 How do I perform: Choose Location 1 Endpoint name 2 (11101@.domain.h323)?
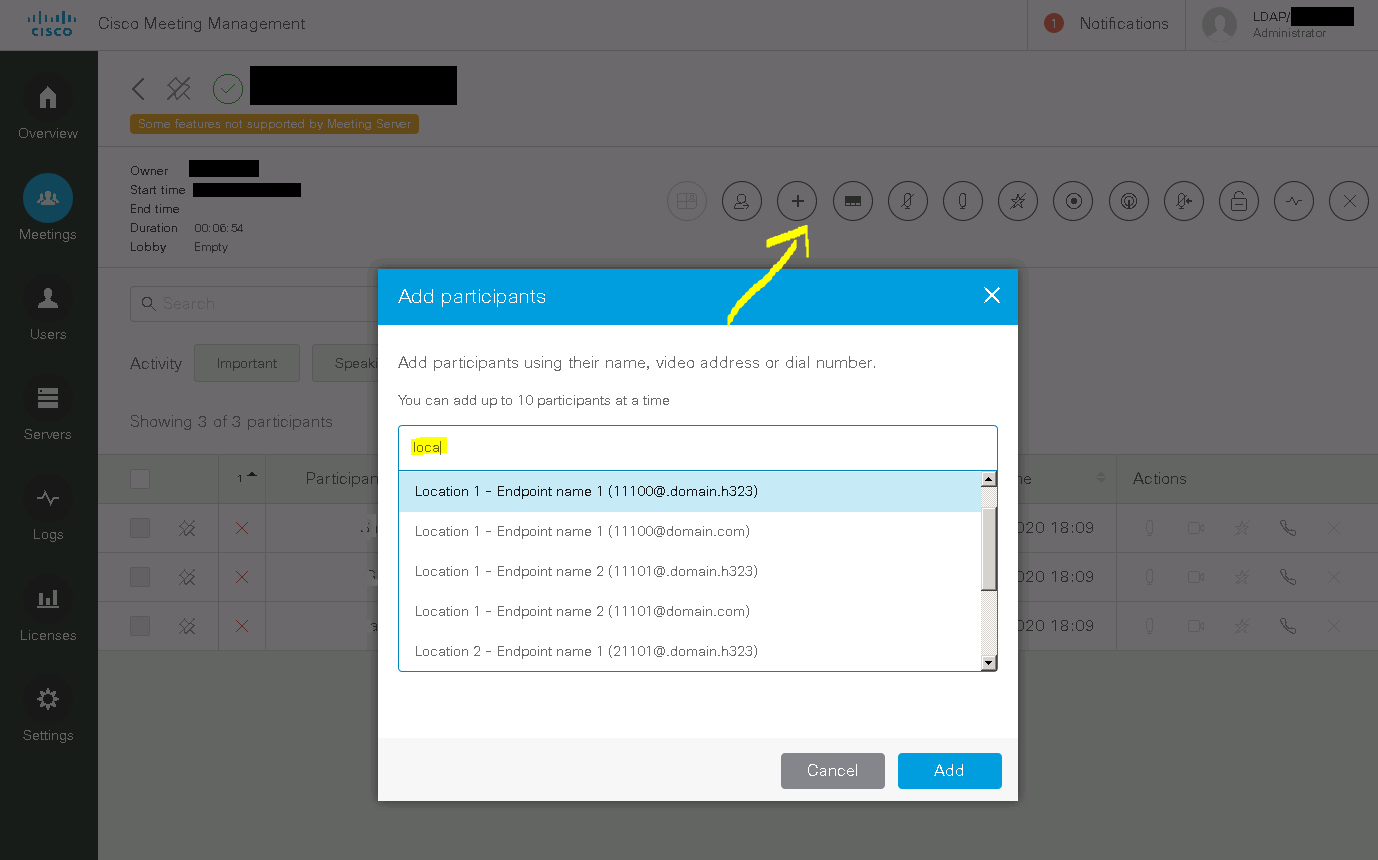click(690, 571)
